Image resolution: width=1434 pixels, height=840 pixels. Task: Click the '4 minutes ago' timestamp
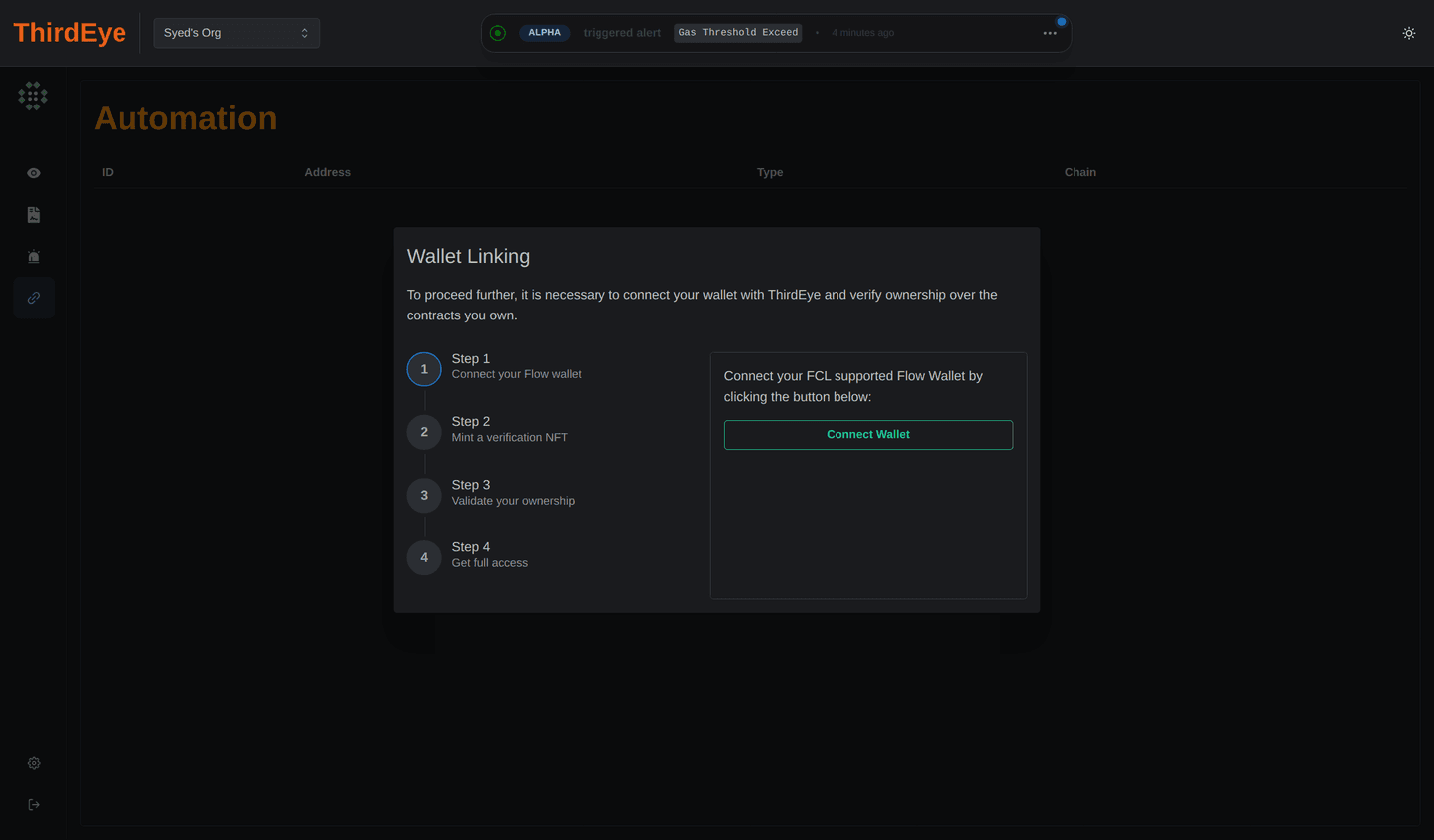pyautogui.click(x=863, y=33)
